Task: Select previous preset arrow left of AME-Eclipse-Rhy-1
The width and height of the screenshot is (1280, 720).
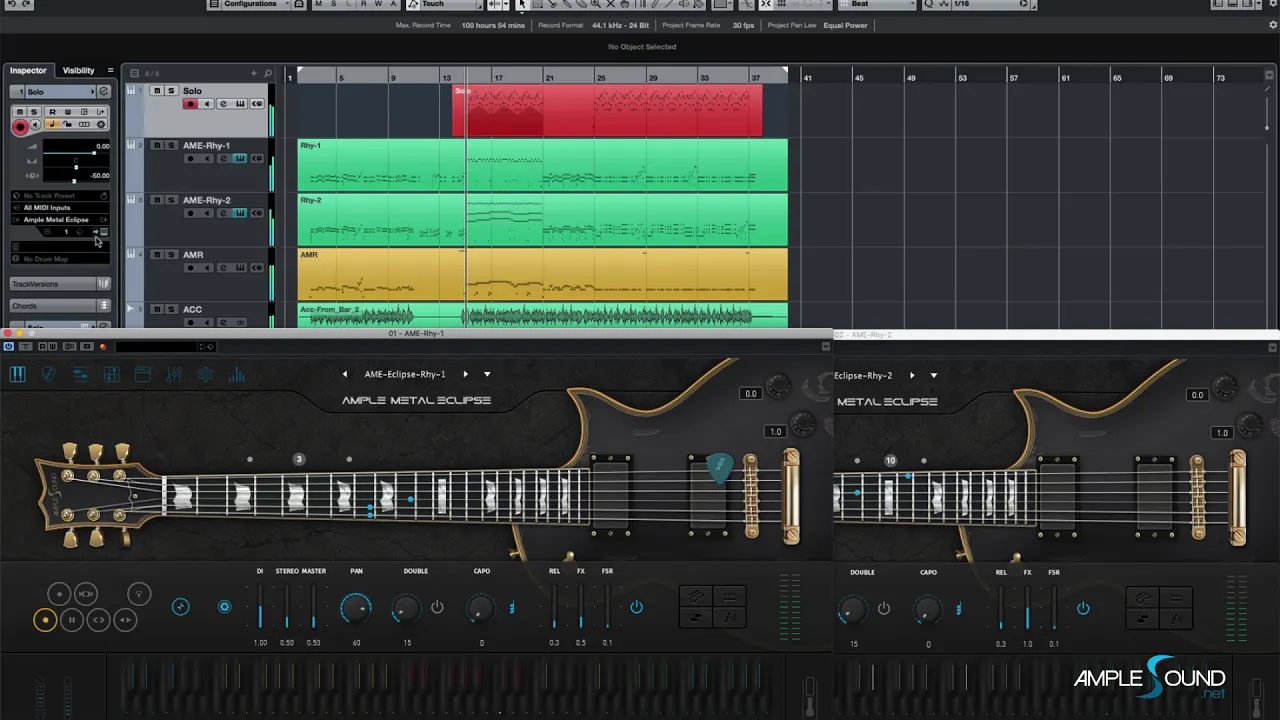Action: coord(345,374)
